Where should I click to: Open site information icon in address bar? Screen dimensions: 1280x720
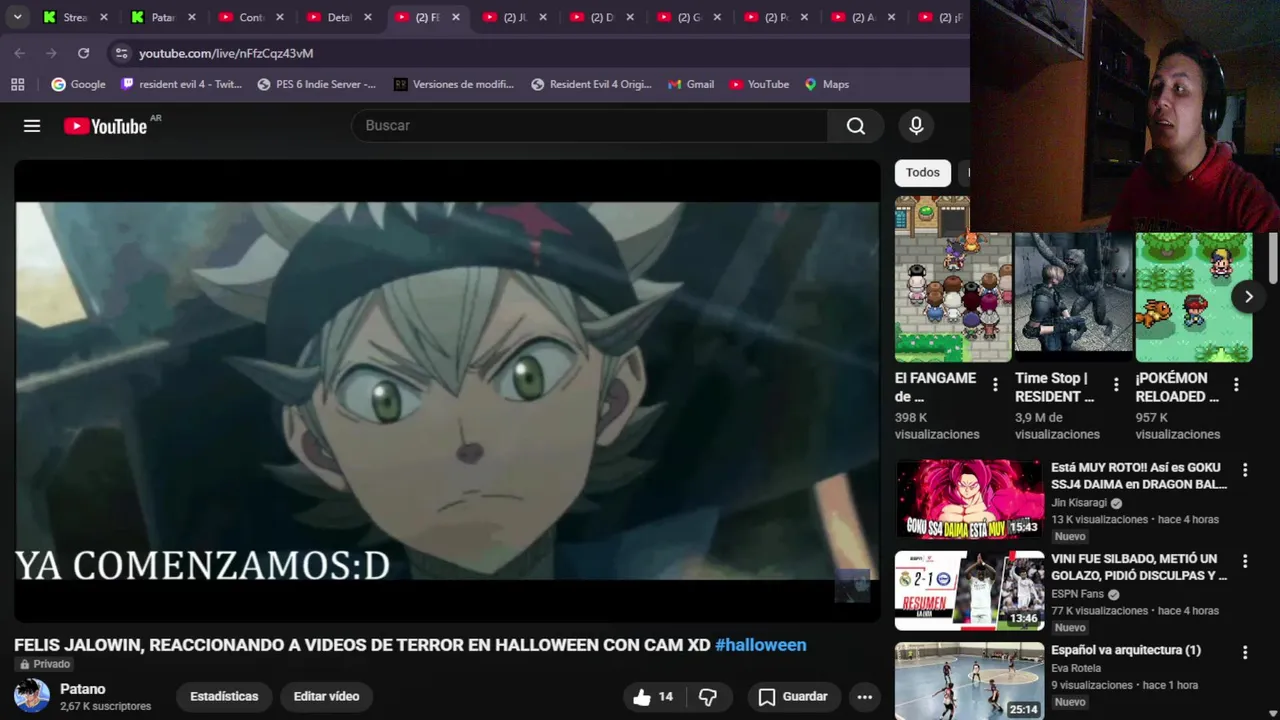[x=121, y=53]
